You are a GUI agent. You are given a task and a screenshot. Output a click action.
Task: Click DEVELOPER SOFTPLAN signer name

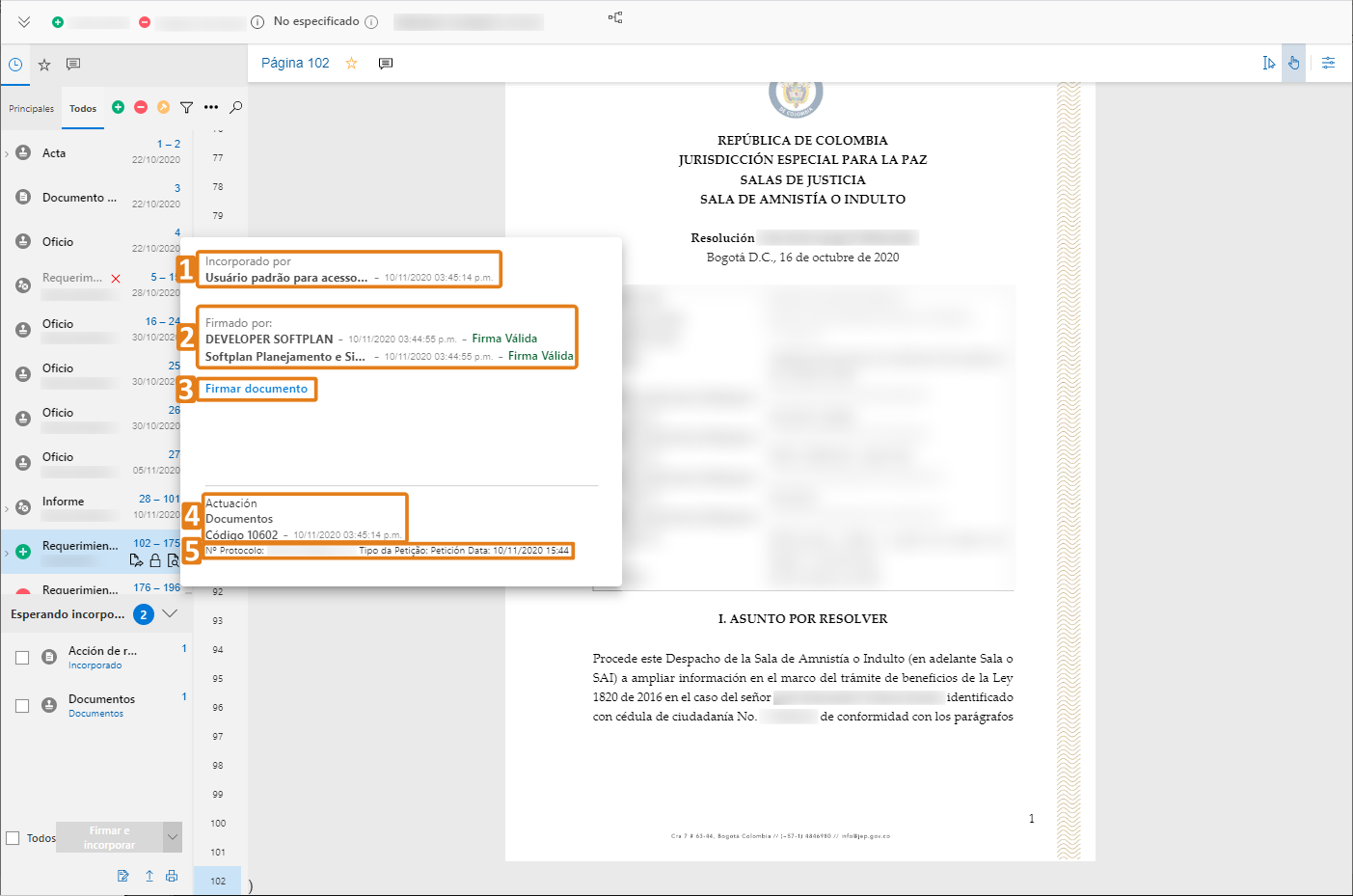(269, 339)
